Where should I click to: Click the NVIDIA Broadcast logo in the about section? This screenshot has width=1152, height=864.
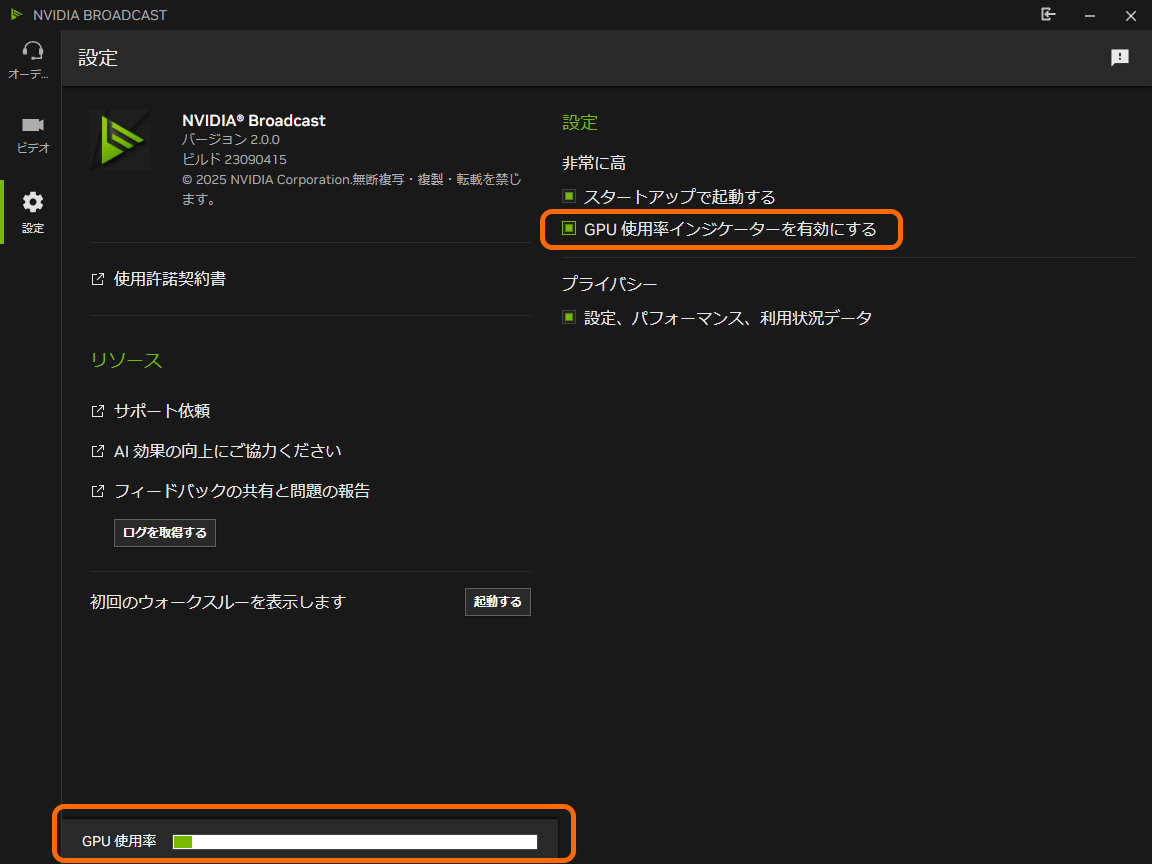point(119,141)
